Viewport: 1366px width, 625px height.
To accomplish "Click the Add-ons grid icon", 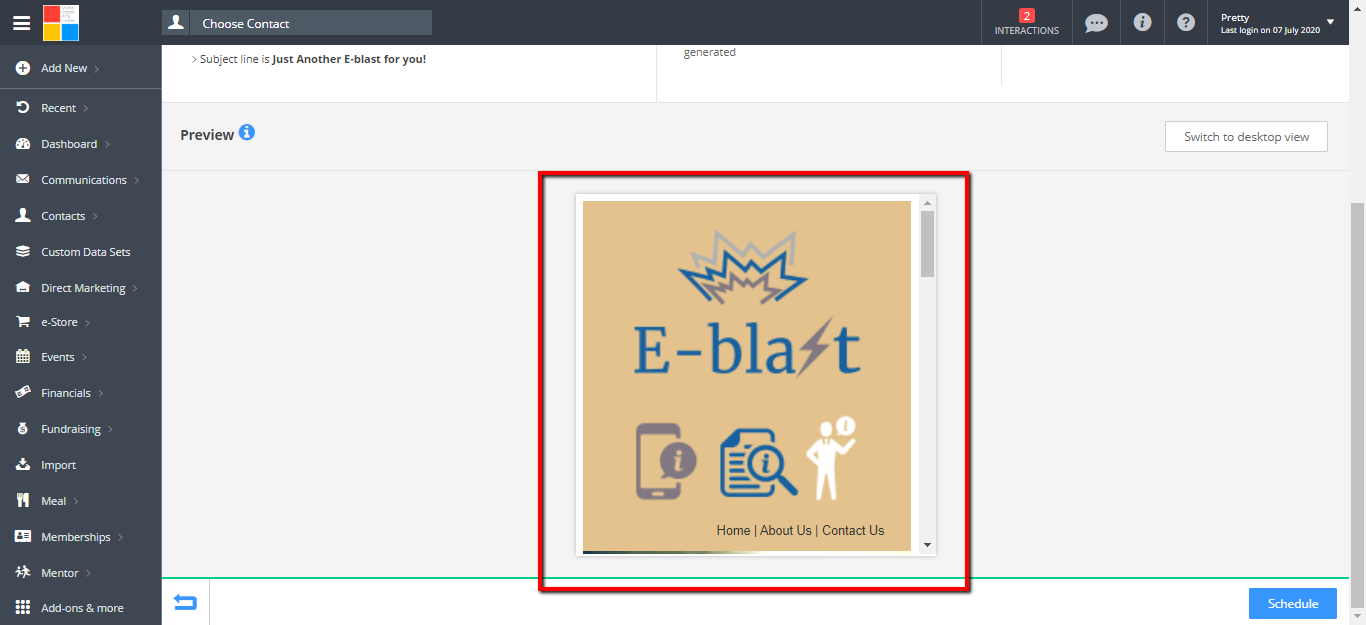I will click(x=23, y=608).
